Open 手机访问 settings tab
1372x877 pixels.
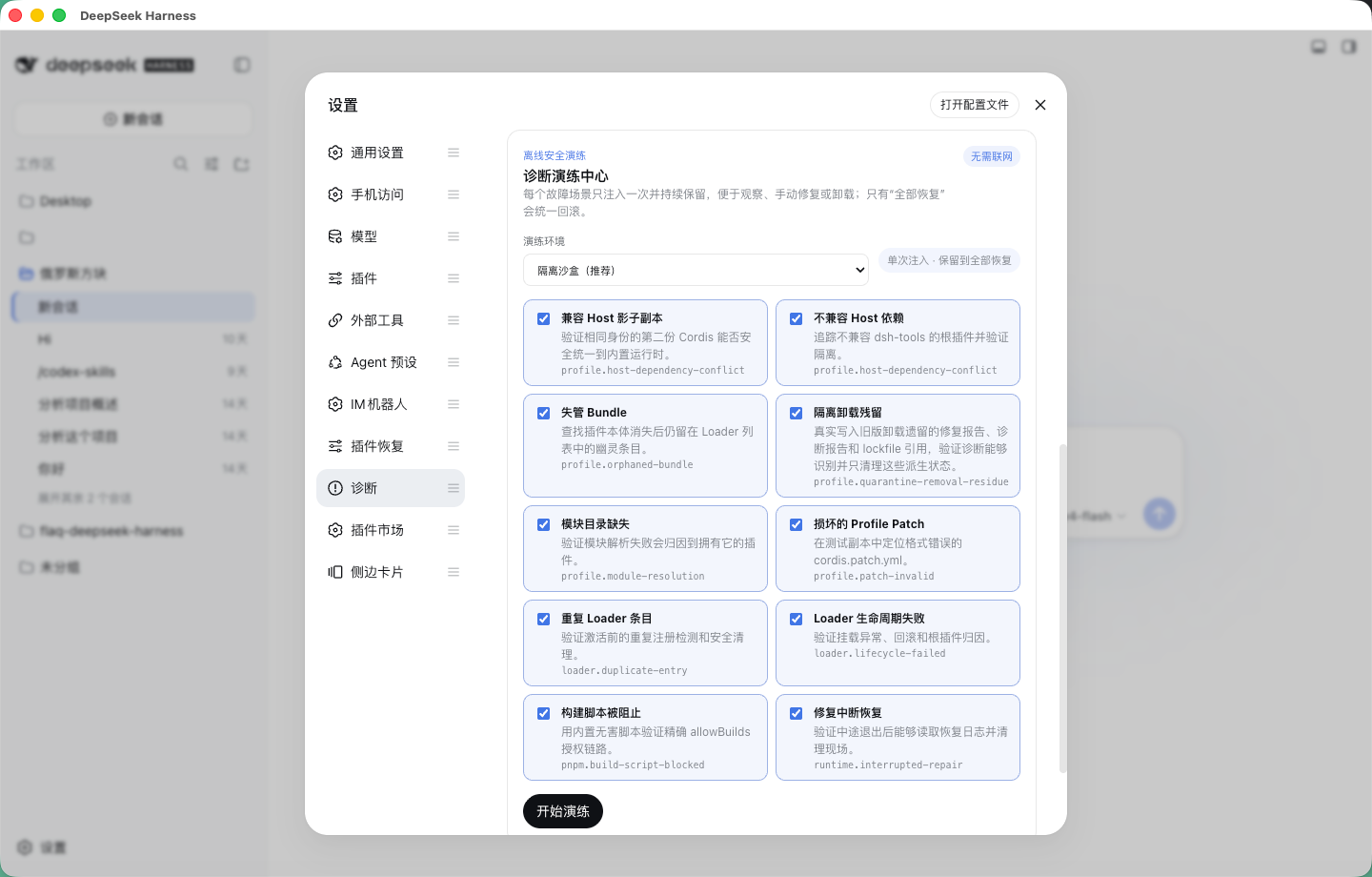coord(391,194)
